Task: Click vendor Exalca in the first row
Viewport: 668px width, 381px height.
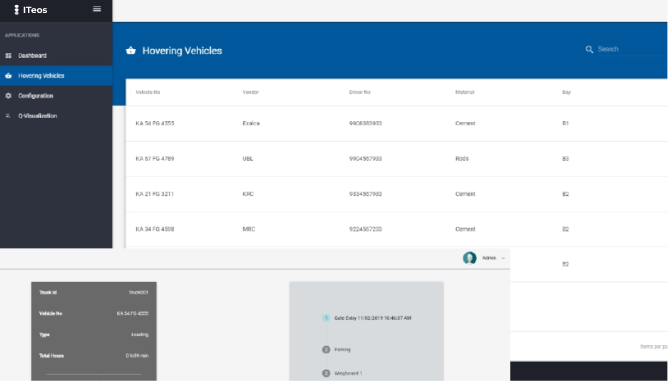Action: click(251, 123)
